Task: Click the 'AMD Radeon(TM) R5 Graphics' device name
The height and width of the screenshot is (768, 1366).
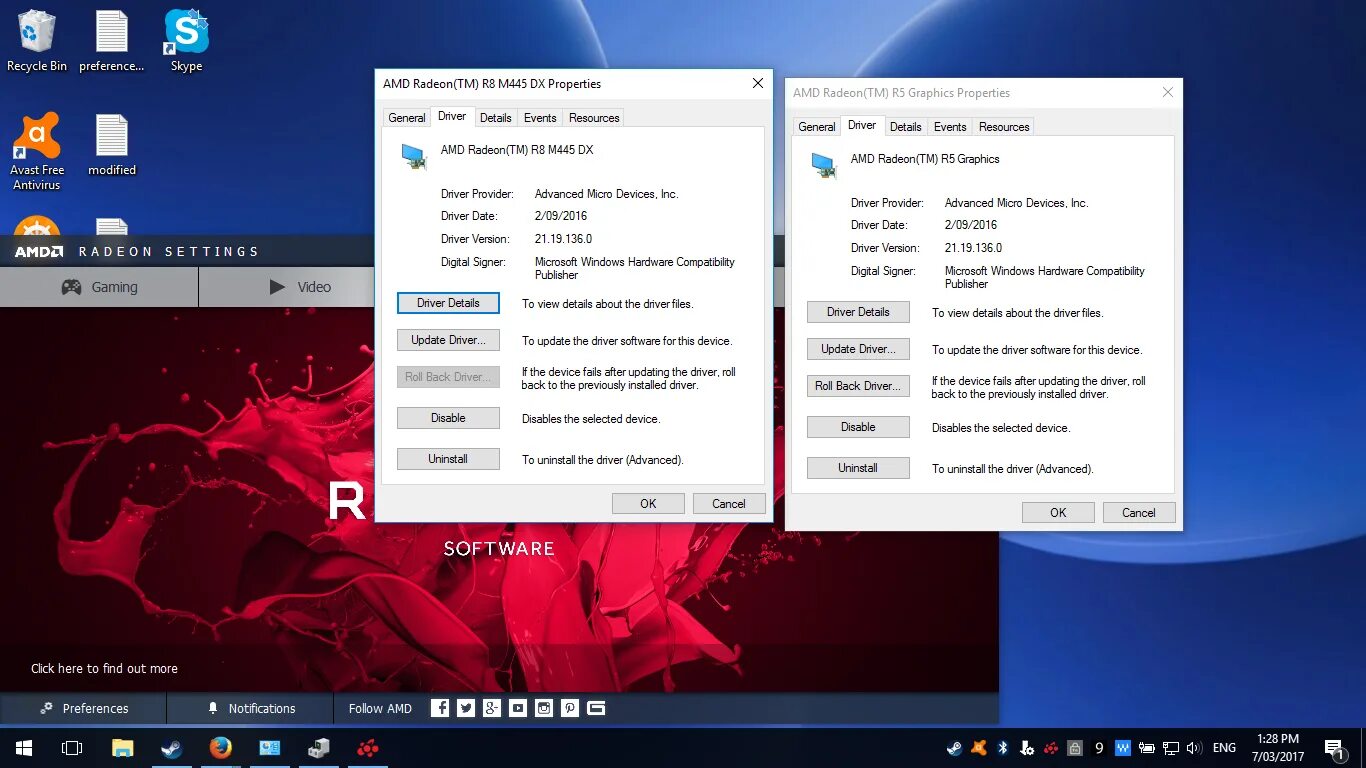Action: point(925,159)
